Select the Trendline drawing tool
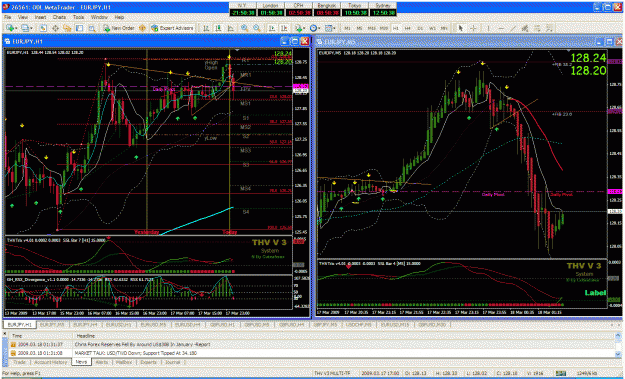Viewport: 625px width, 379px height. [513, 28]
